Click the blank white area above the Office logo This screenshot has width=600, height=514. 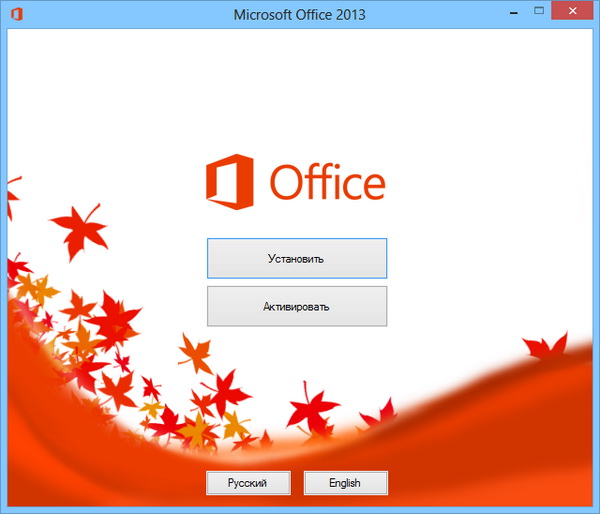click(300, 90)
